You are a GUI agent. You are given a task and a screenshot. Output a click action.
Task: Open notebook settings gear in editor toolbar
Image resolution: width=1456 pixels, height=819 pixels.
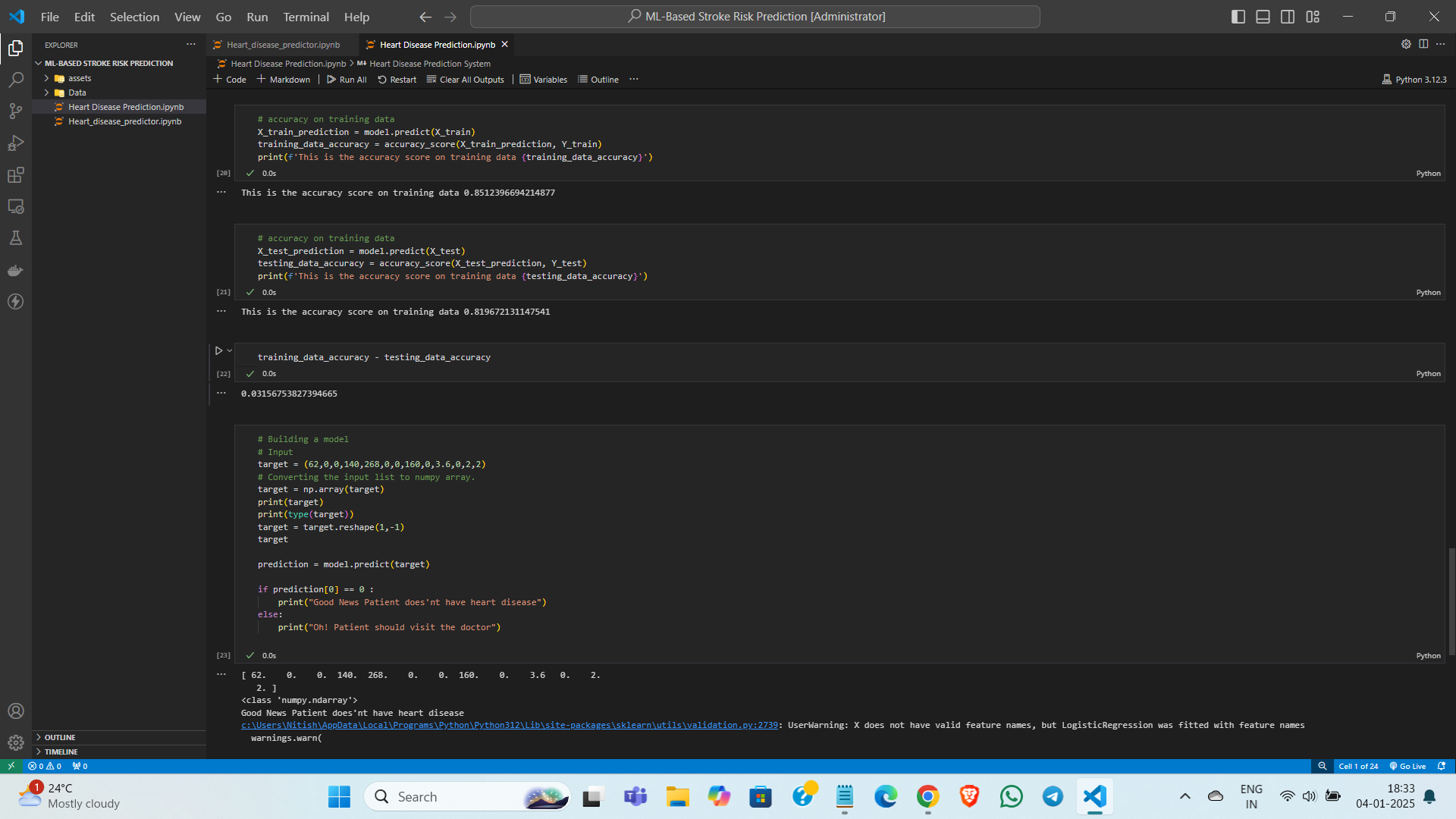[x=1406, y=44]
